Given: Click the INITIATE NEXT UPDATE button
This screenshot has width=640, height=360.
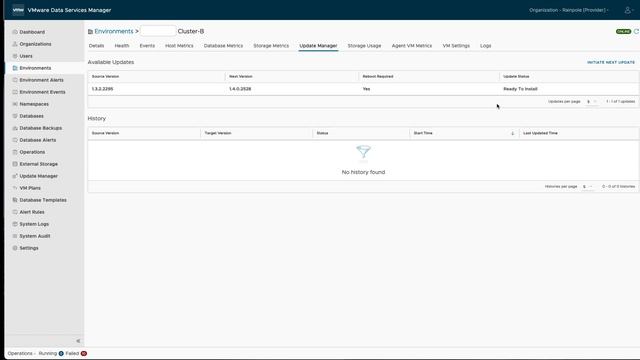Looking at the screenshot, I should pyautogui.click(x=611, y=62).
